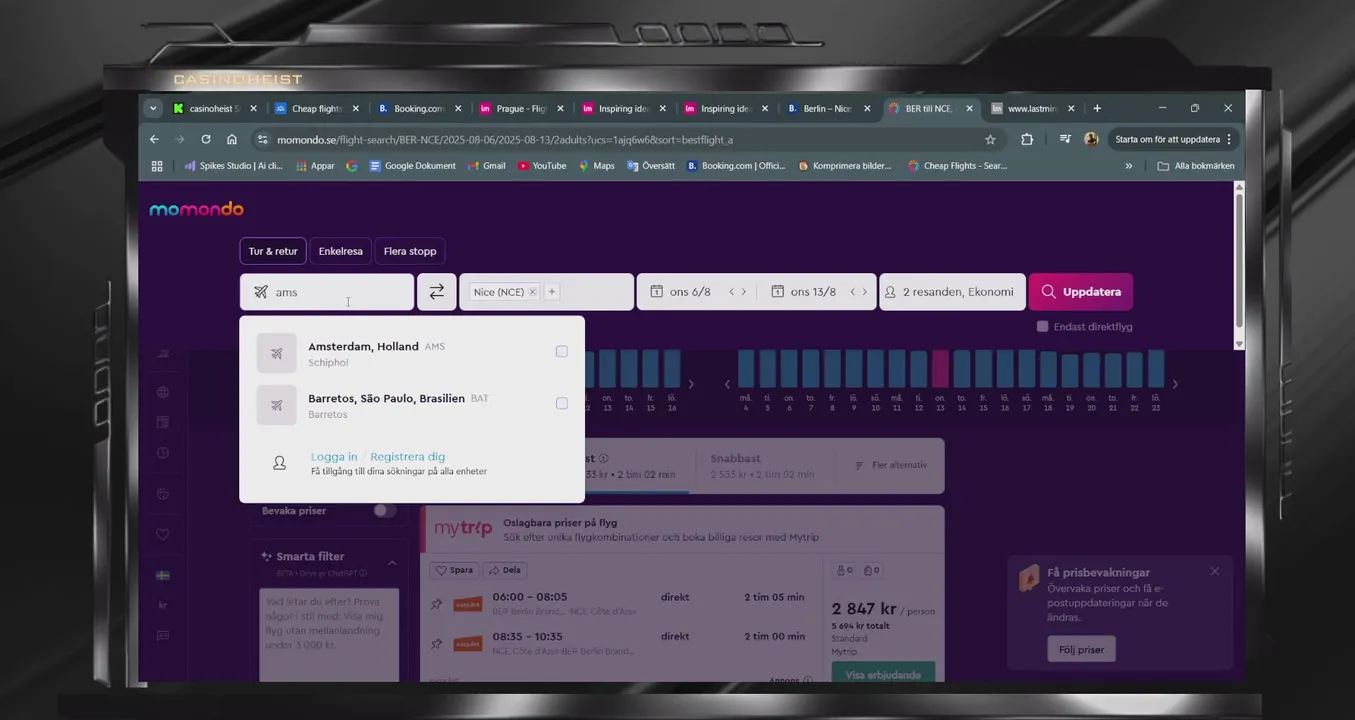1355x720 pixels.
Task: Choose Barretos, São Paulo suggestion
Action: 412,405
